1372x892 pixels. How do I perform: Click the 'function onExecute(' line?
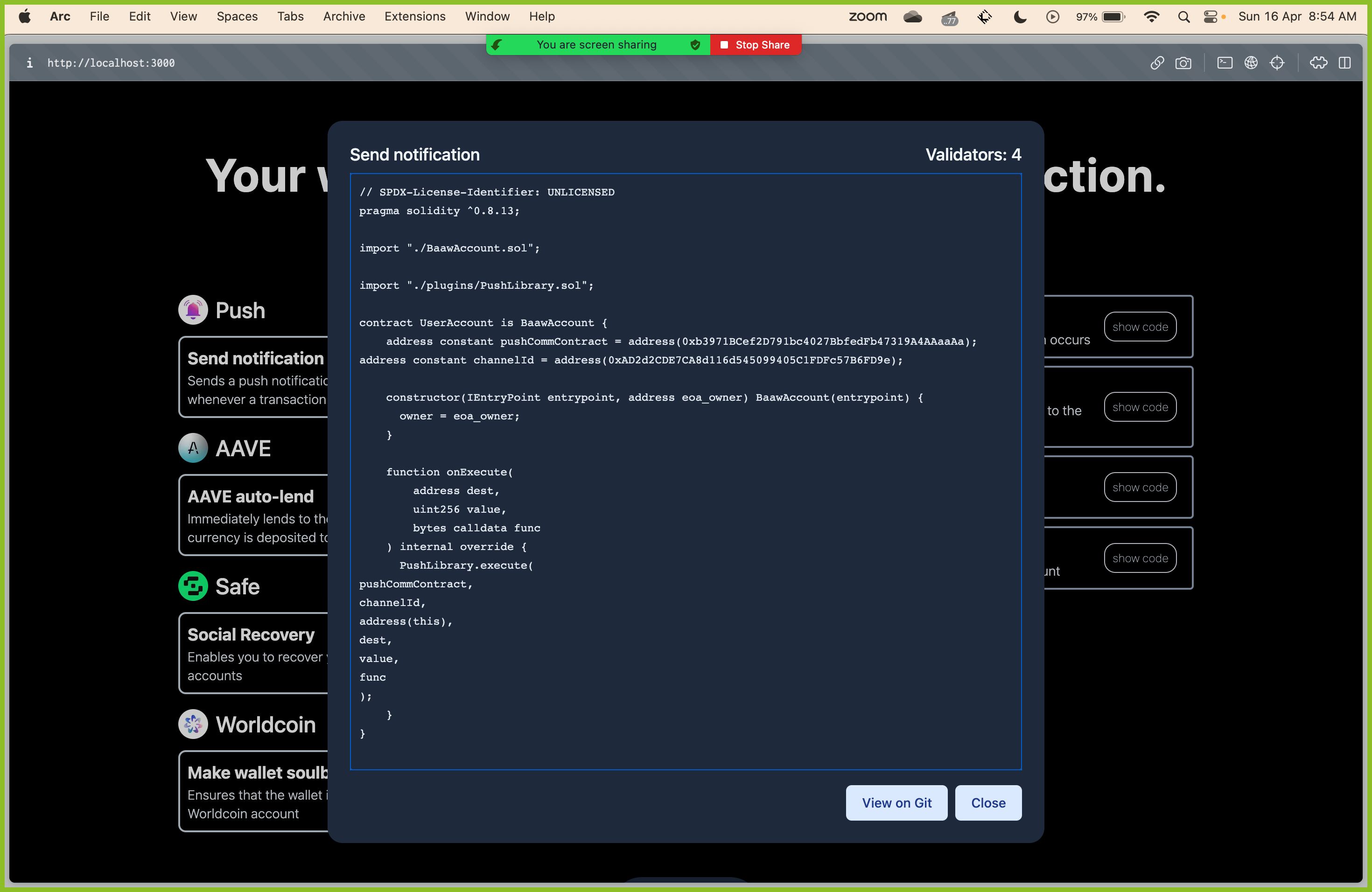[x=450, y=472]
